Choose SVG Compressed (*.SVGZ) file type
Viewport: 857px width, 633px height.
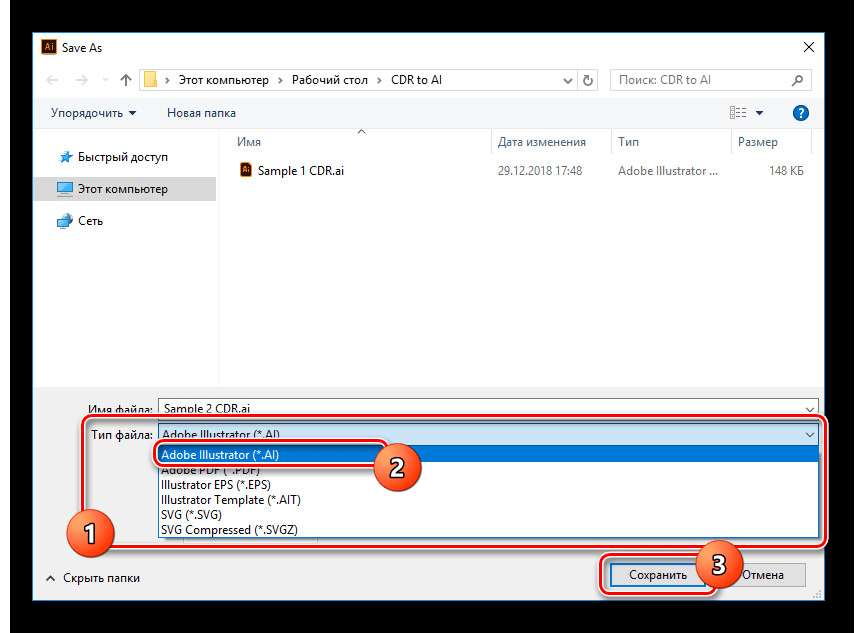pyautogui.click(x=488, y=530)
